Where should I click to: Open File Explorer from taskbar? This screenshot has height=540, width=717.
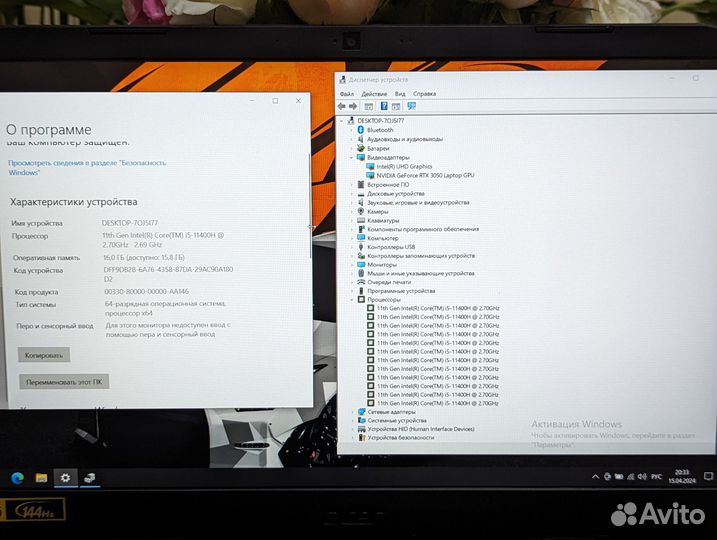[41, 478]
